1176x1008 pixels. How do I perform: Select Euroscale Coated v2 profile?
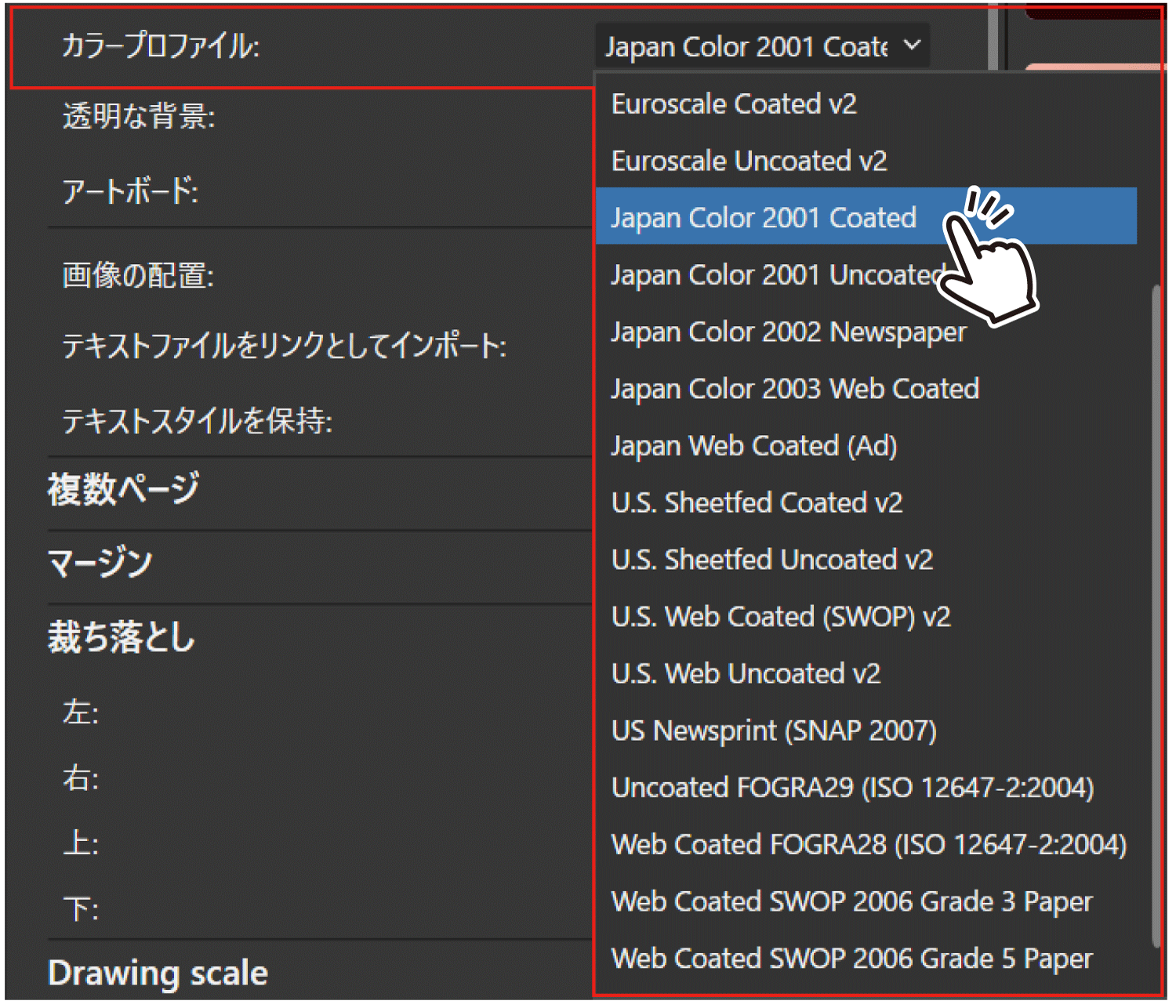[734, 103]
